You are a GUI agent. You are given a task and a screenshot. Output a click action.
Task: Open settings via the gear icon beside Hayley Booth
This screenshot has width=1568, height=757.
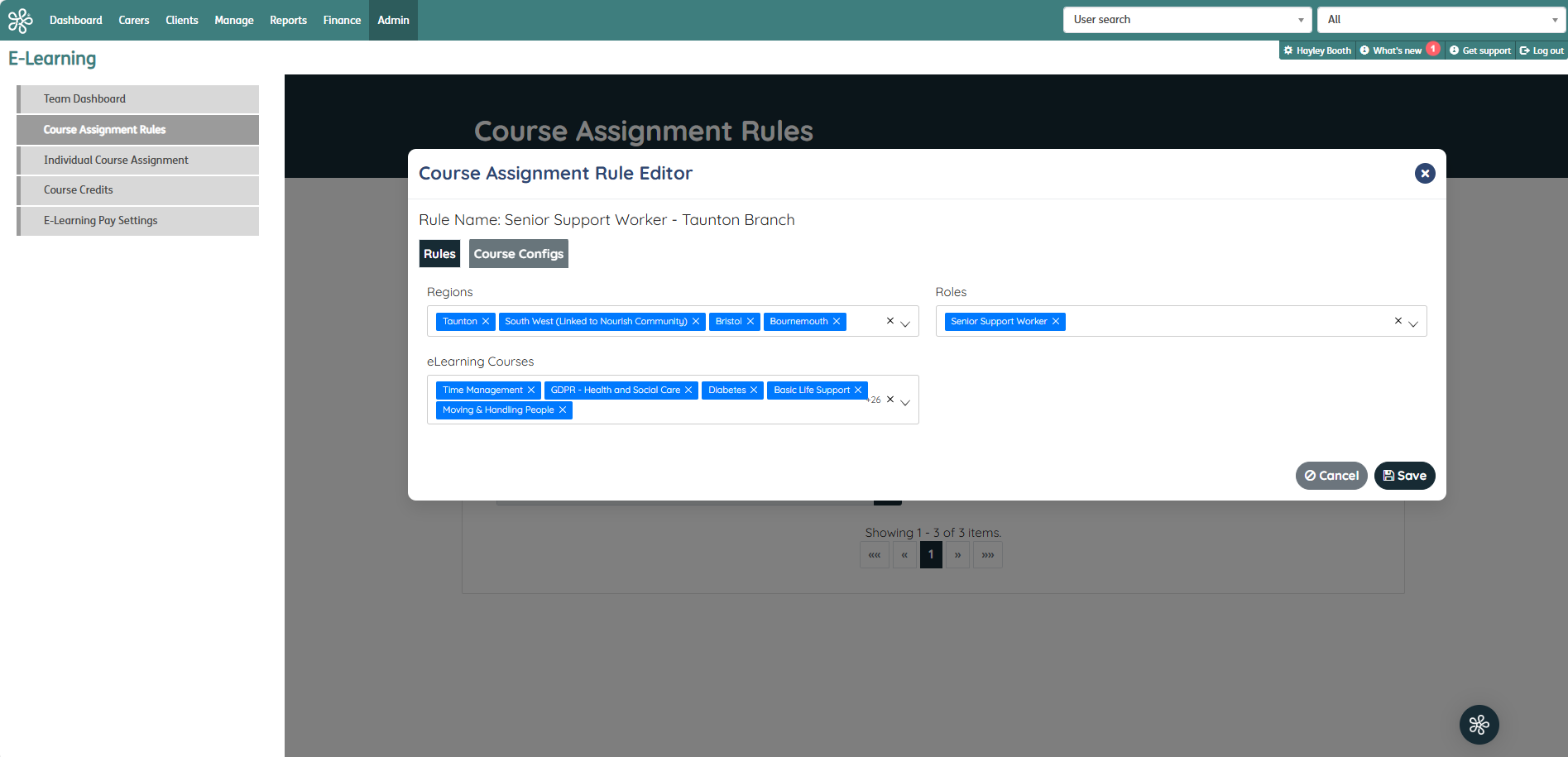pyautogui.click(x=1287, y=50)
